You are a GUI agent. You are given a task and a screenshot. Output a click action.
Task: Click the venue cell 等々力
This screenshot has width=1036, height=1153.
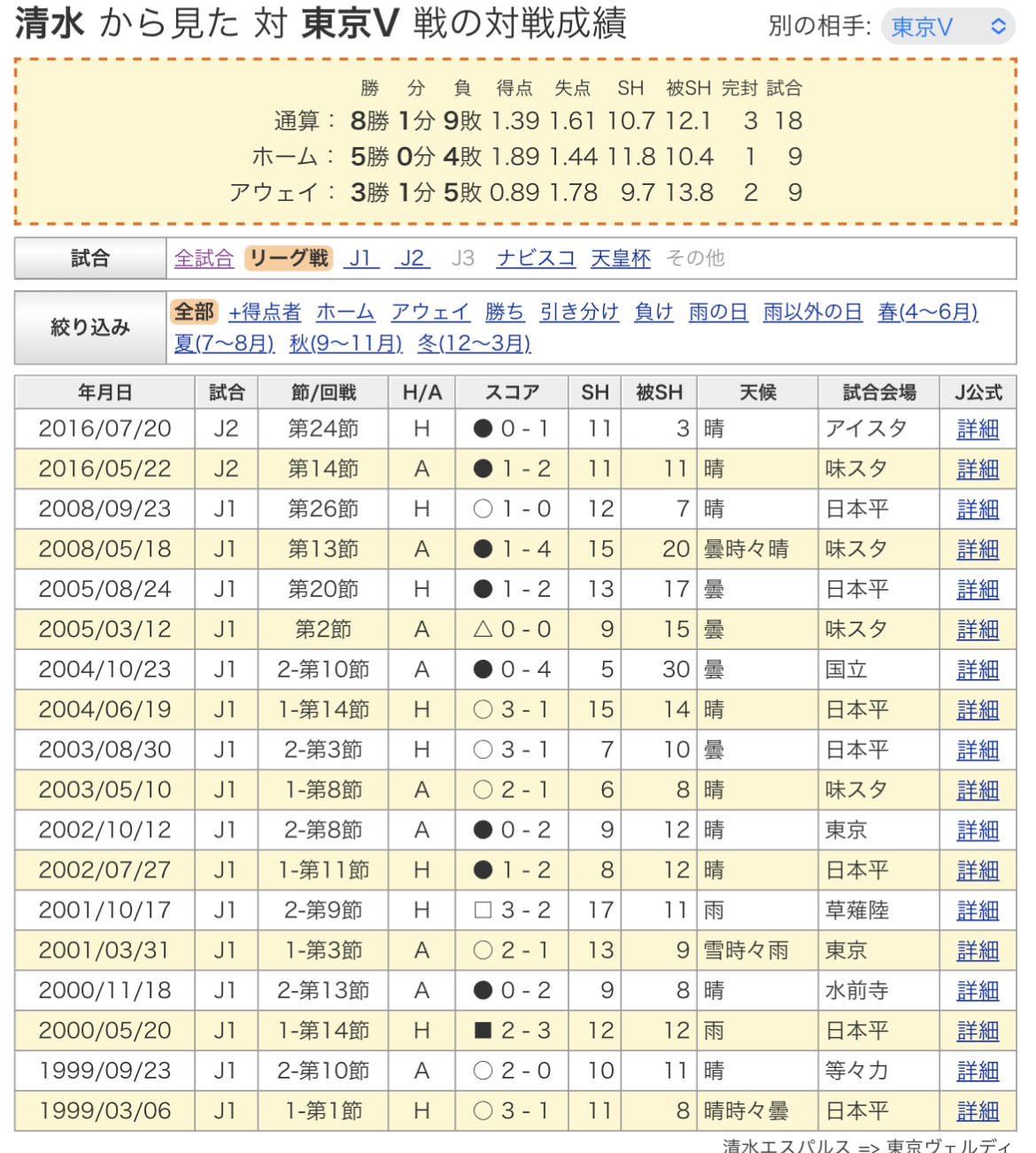click(879, 1071)
